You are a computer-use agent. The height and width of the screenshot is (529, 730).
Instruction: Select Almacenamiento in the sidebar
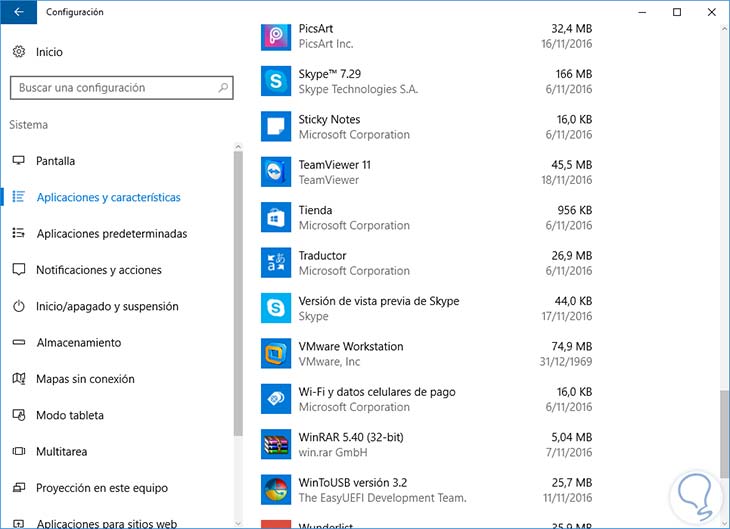click(78, 343)
